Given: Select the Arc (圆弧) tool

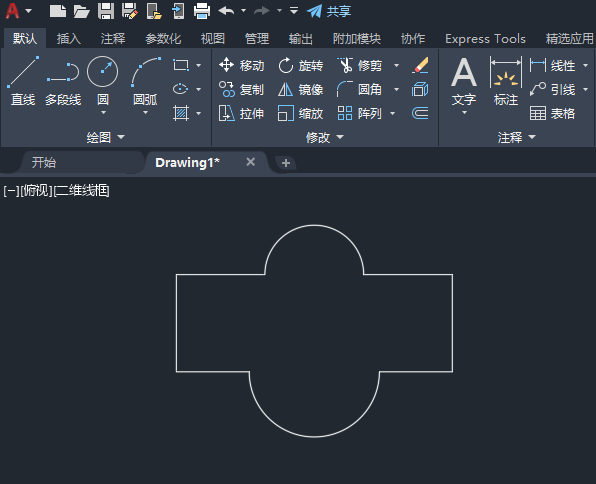Looking at the screenshot, I should pyautogui.click(x=146, y=81).
